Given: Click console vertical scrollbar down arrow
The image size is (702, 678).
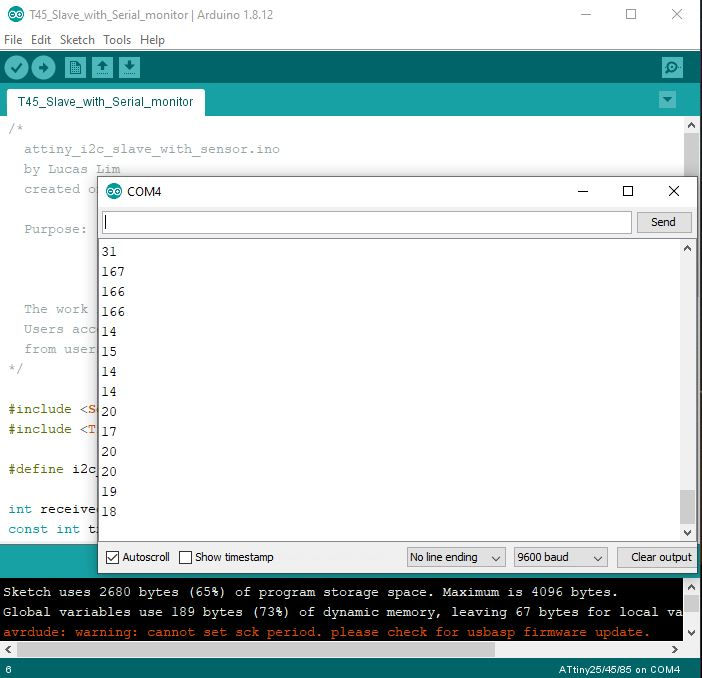Looking at the screenshot, I should click(691, 633).
